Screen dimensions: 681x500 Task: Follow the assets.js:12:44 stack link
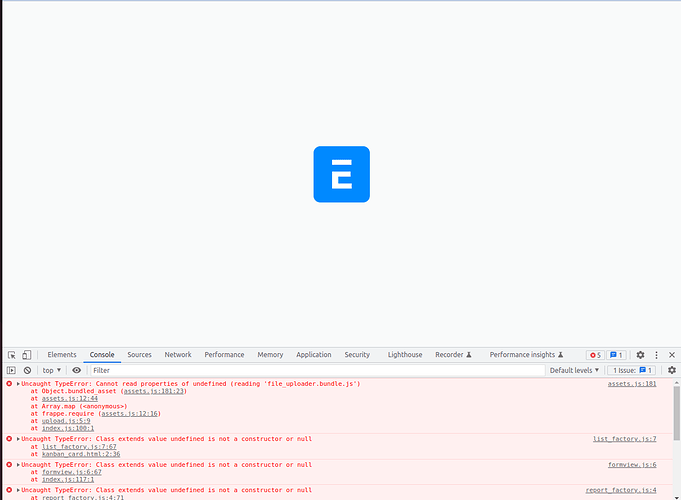[x=69, y=398]
